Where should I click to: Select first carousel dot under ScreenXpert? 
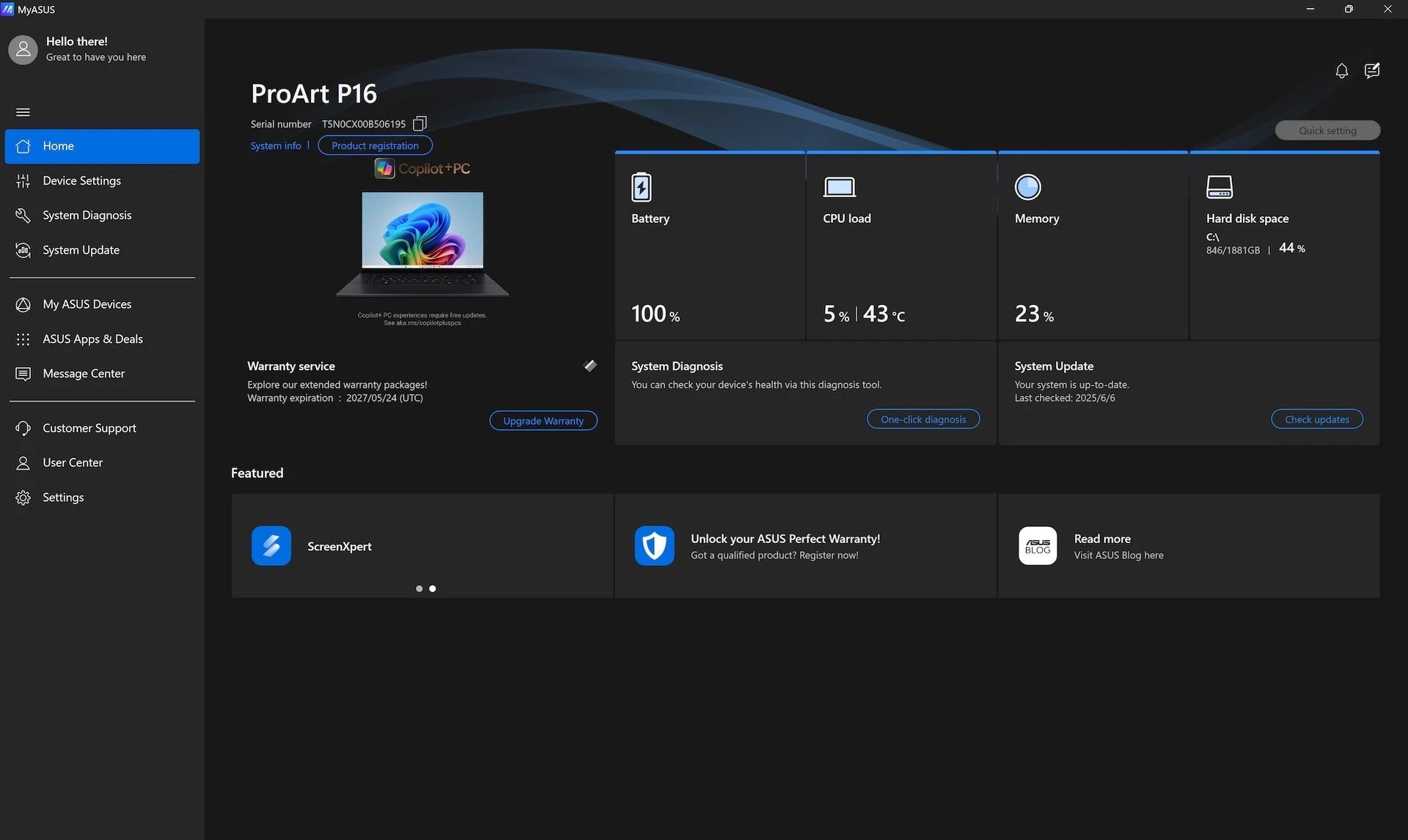(419, 589)
